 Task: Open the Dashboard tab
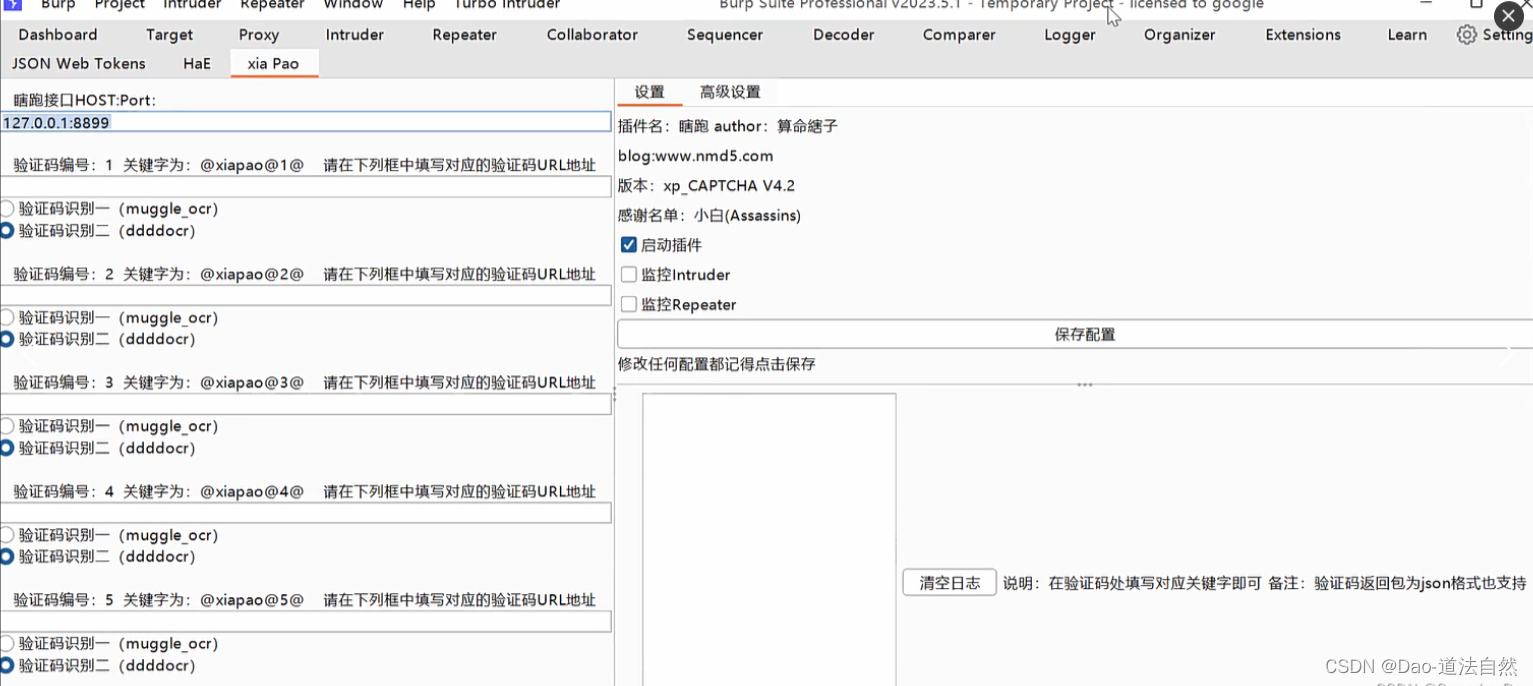(x=58, y=35)
